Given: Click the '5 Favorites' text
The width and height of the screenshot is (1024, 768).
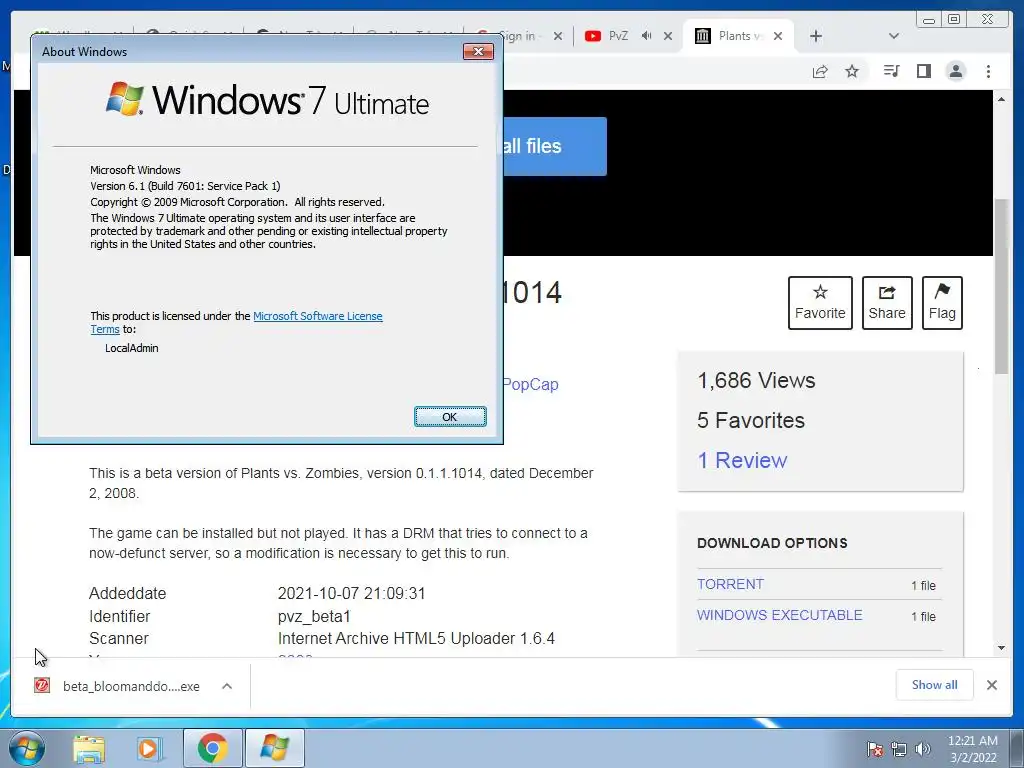Looking at the screenshot, I should [x=750, y=421].
